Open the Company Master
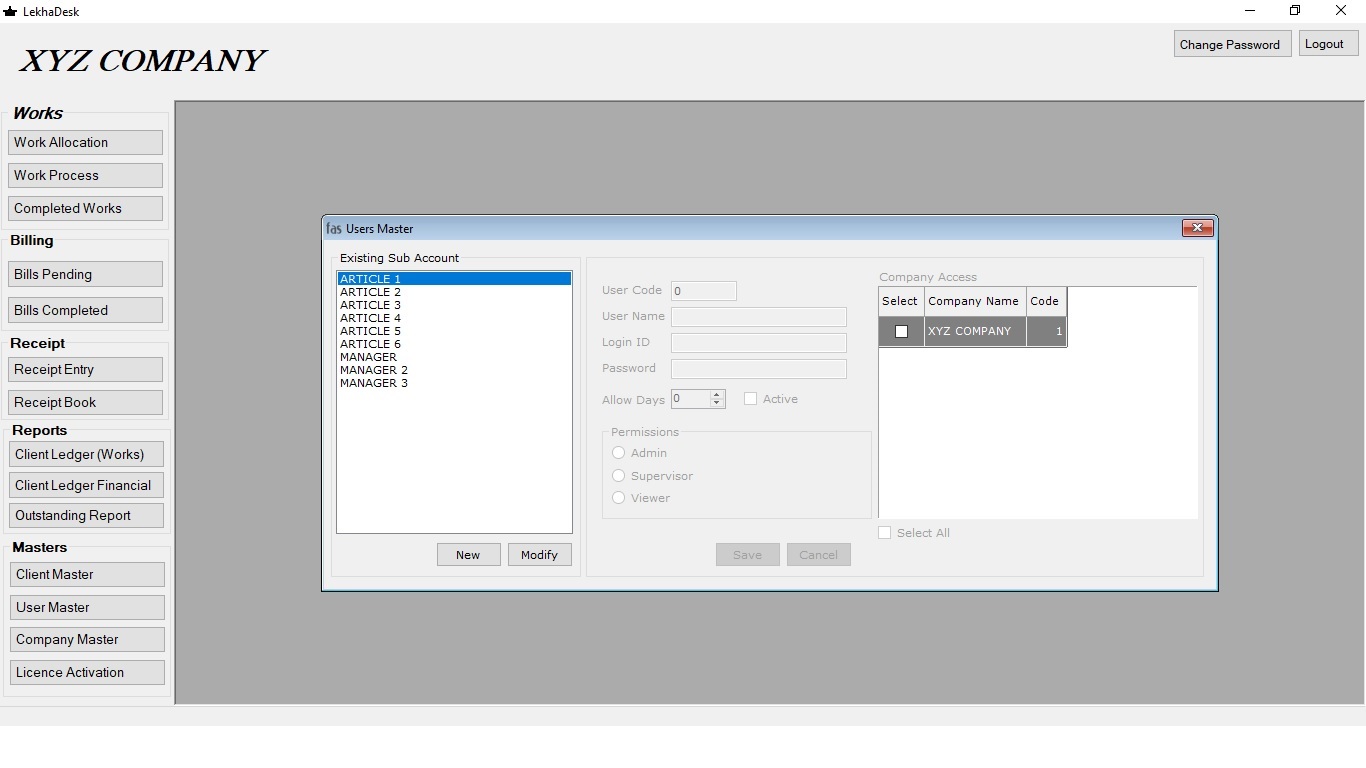1366x768 pixels. tap(87, 639)
